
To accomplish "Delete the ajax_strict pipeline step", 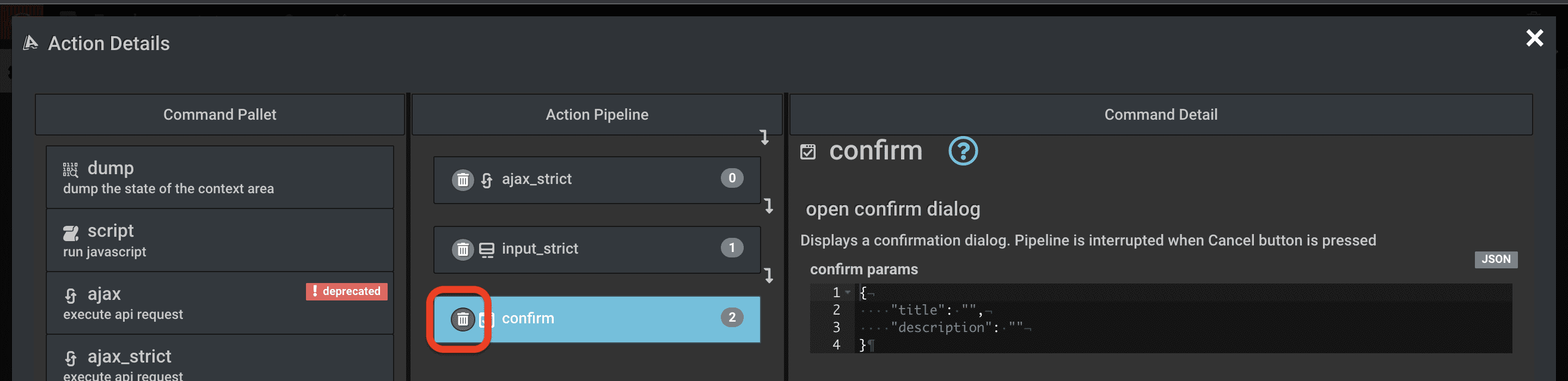I will pyautogui.click(x=463, y=180).
